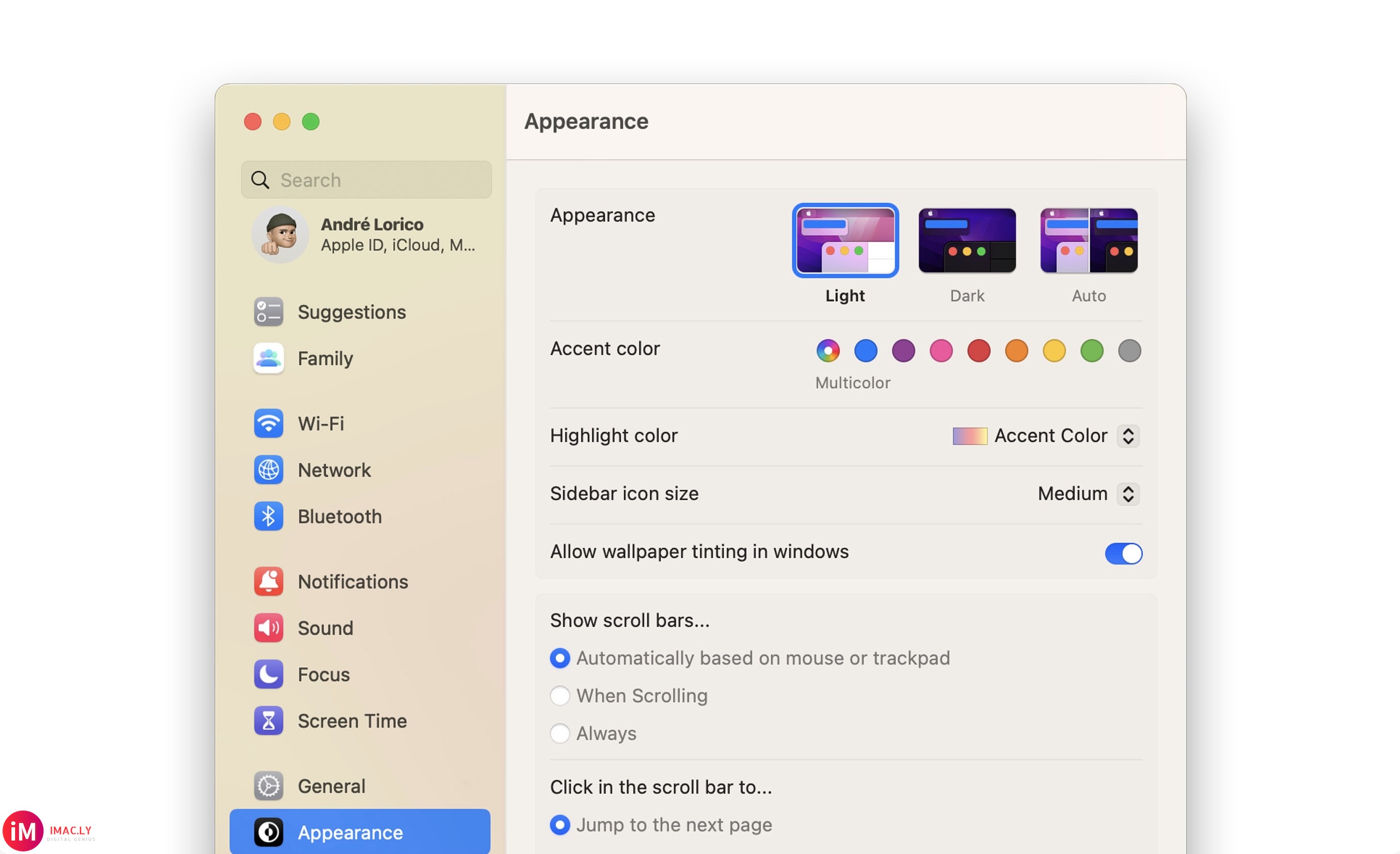1400x854 pixels.
Task: Choose the Multicolor accent color
Action: 828,351
